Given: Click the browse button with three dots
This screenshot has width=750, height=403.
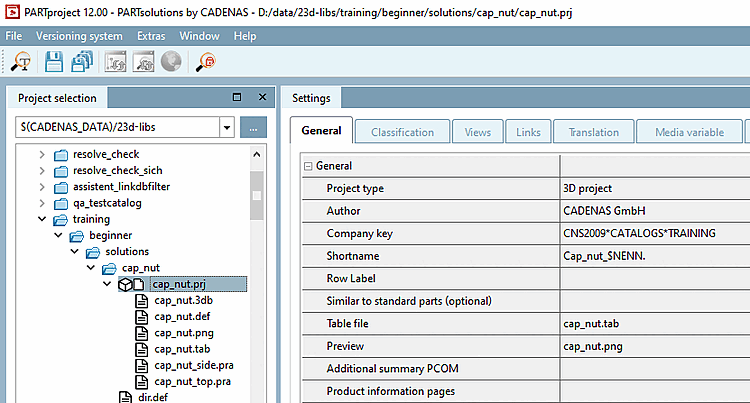Looking at the screenshot, I should [254, 128].
